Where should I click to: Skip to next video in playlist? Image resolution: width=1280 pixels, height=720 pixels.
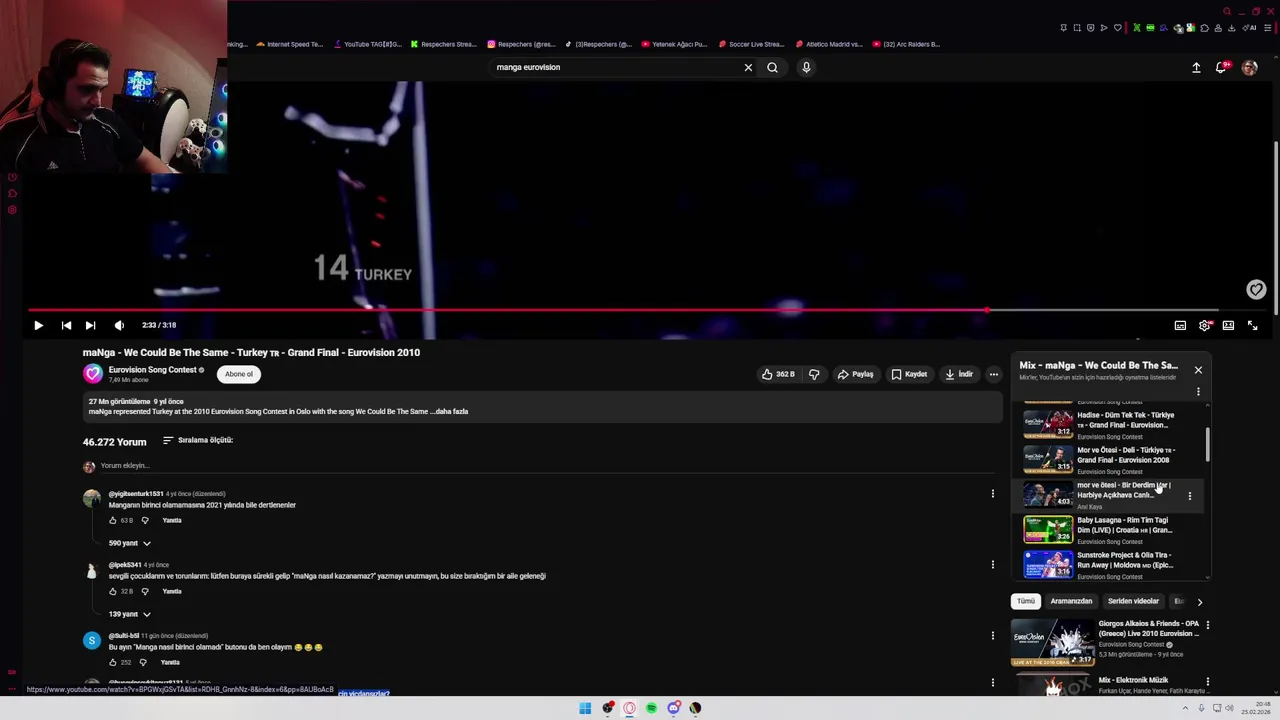[90, 325]
